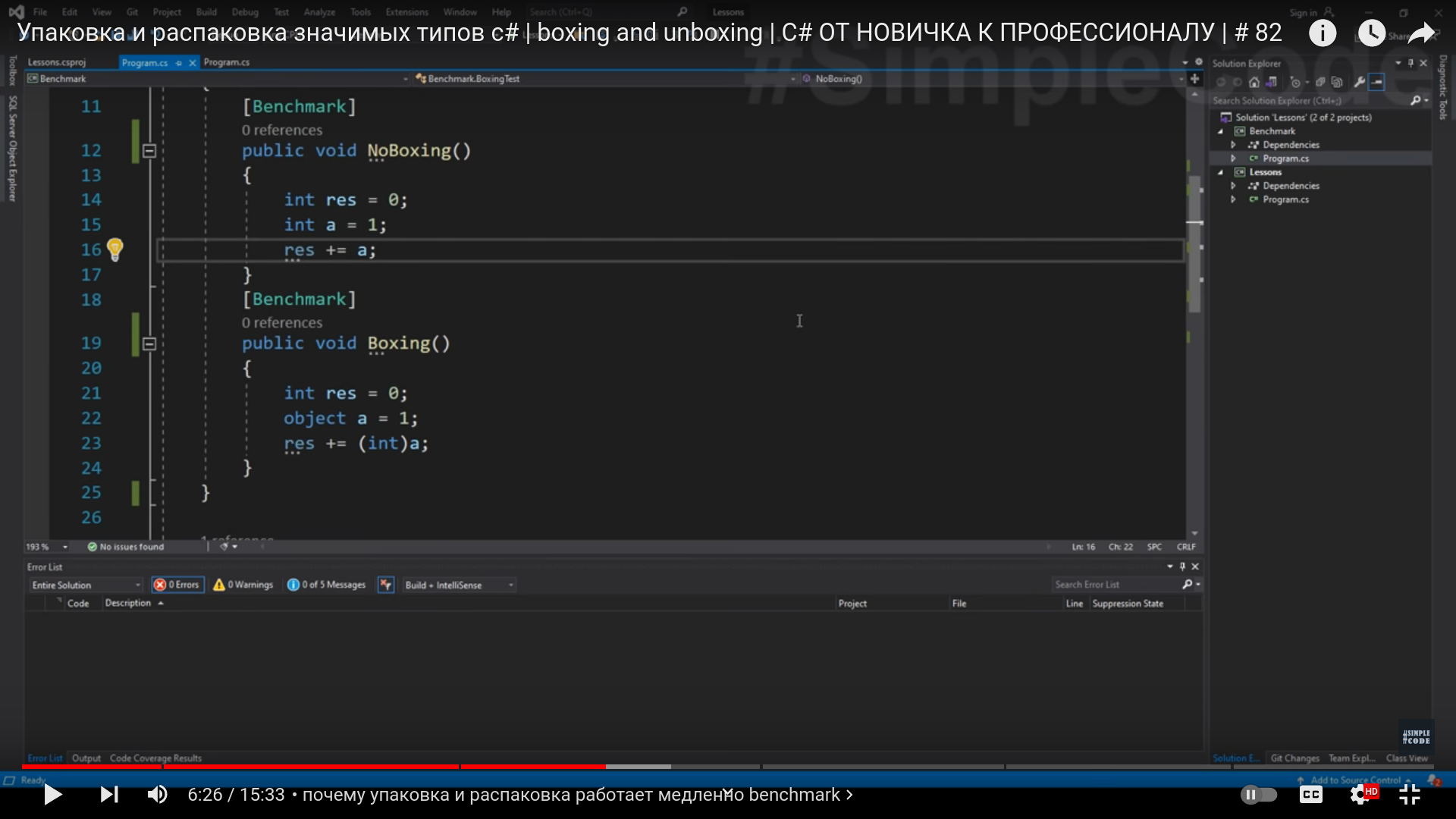Exit fullscreen mode
This screenshot has width=1456, height=819.
tap(1410, 795)
